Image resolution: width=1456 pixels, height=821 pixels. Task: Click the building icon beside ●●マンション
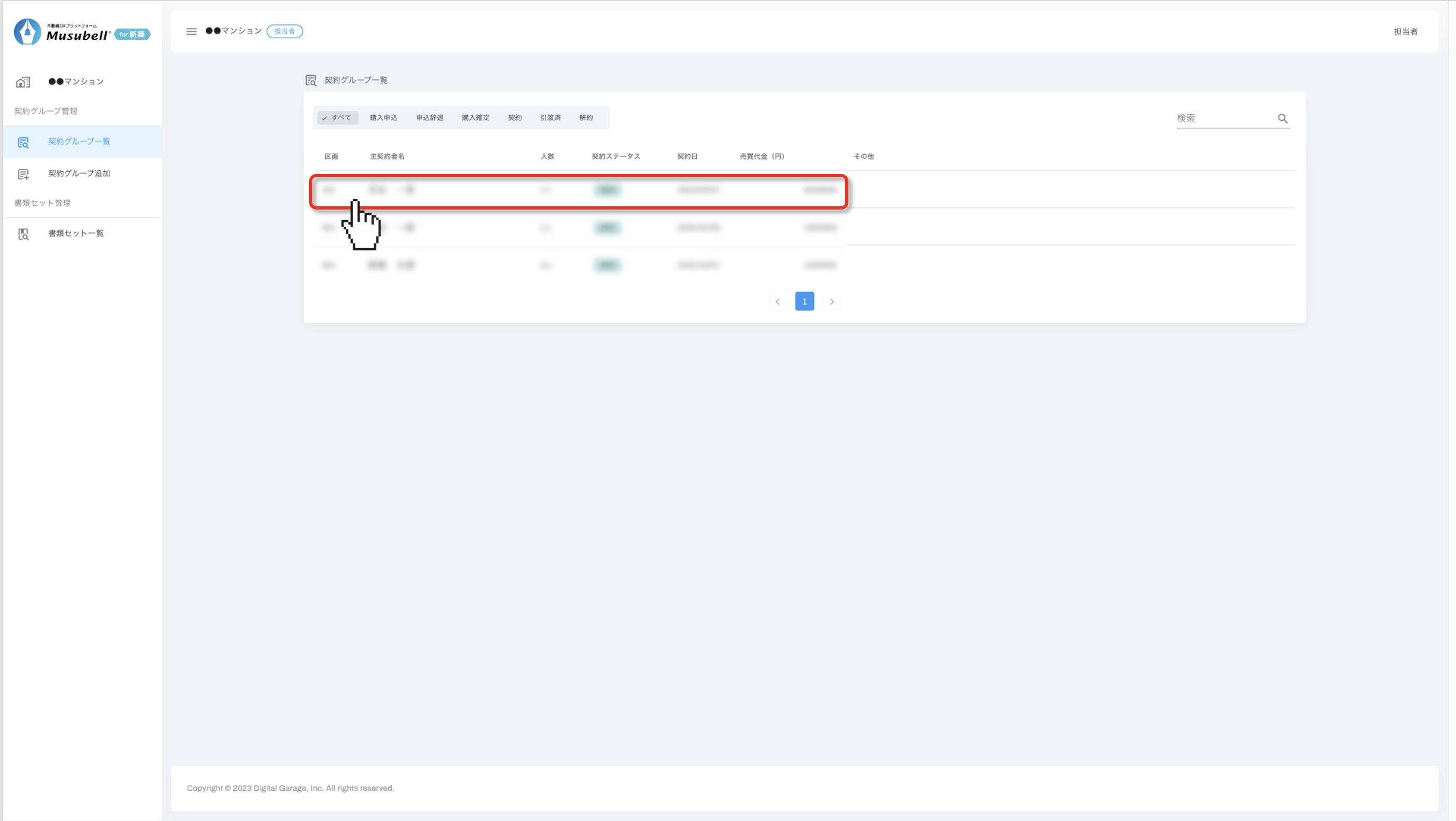23,82
